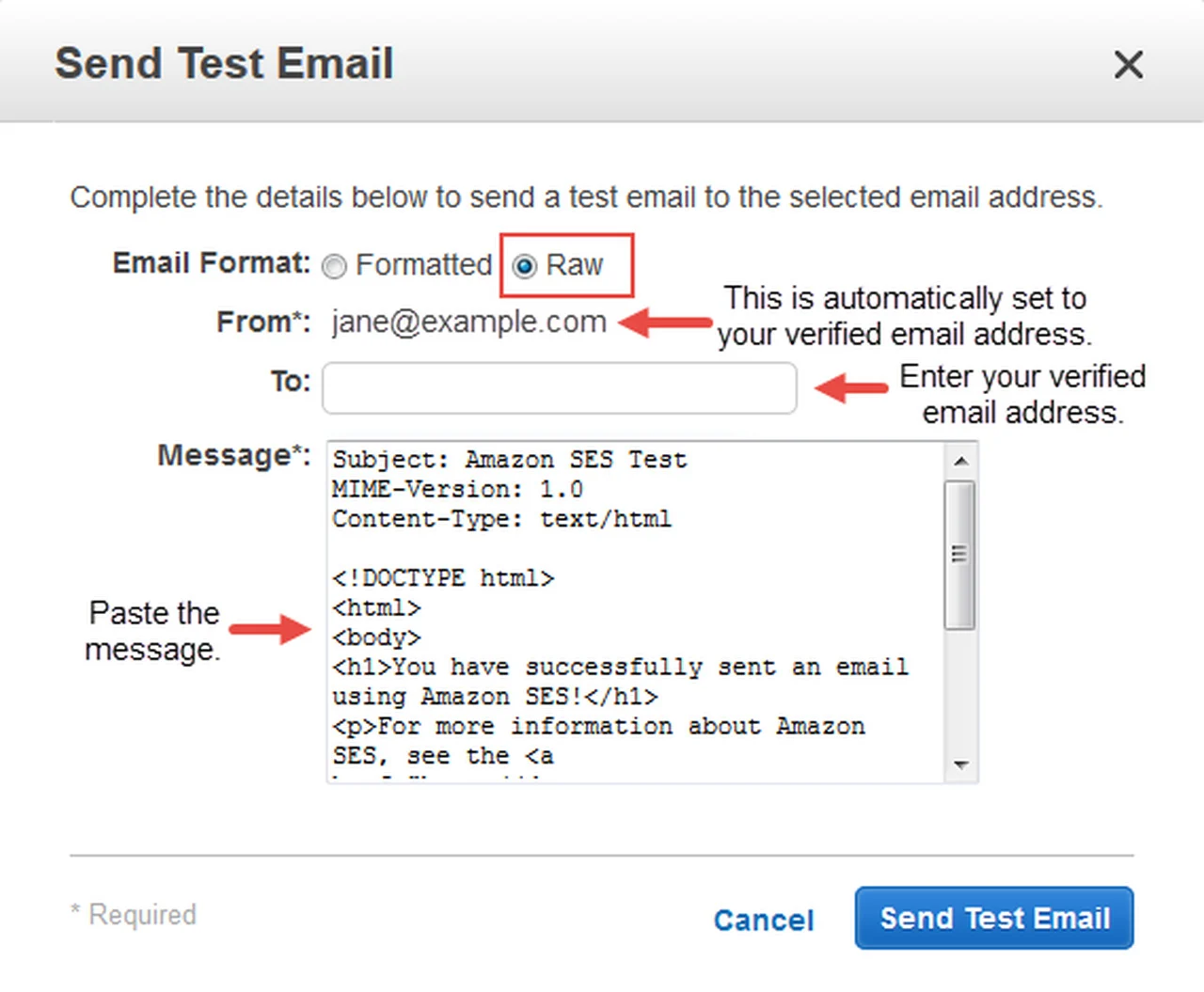Image resolution: width=1204 pixels, height=992 pixels.
Task: Click the Cancel link
Action: 763,920
